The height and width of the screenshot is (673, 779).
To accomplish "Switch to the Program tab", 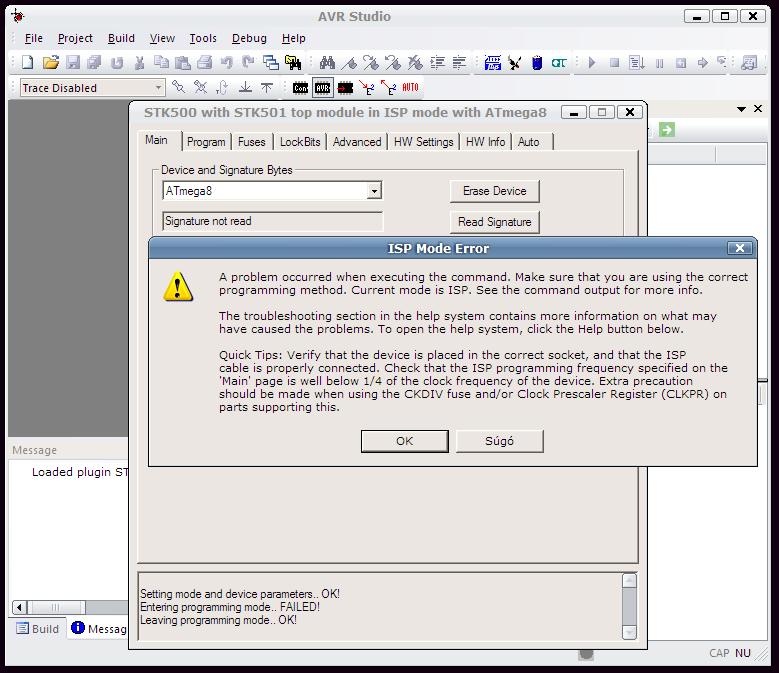I will click(x=206, y=142).
